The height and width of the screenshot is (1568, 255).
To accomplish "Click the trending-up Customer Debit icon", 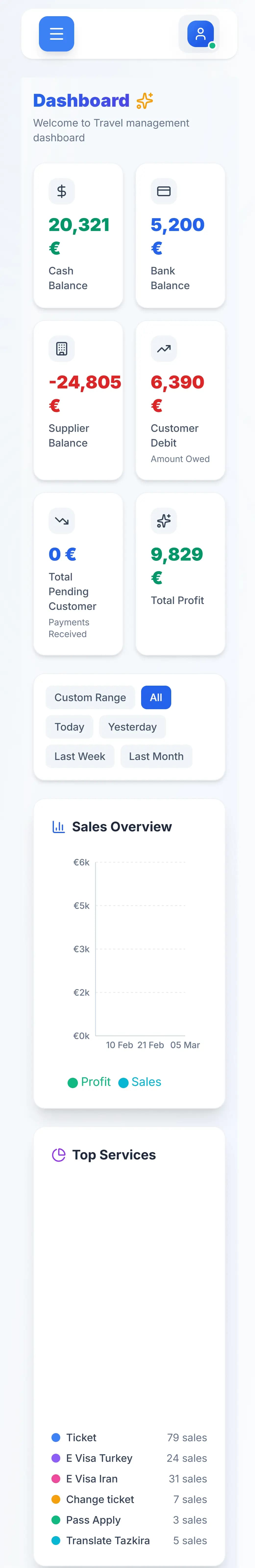I will [x=164, y=349].
